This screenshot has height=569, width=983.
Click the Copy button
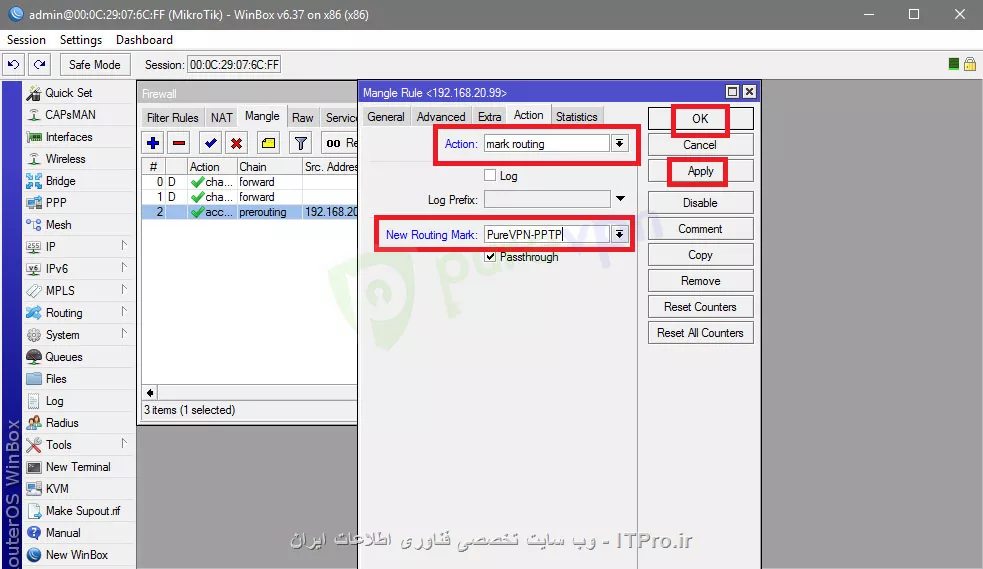700,255
